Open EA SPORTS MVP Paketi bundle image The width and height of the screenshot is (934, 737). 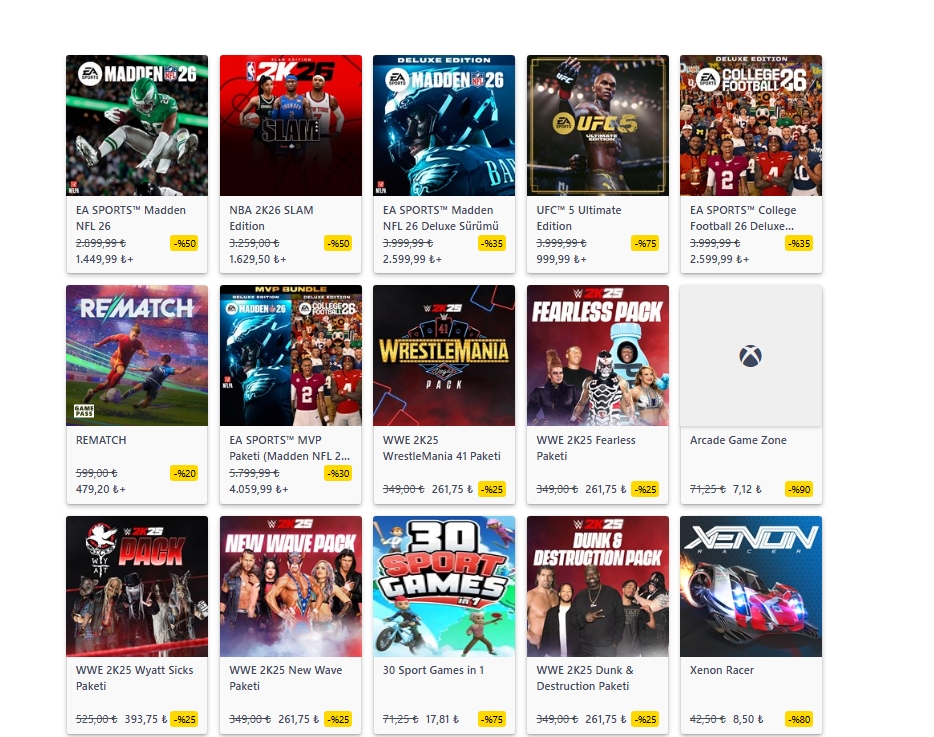tap(291, 356)
